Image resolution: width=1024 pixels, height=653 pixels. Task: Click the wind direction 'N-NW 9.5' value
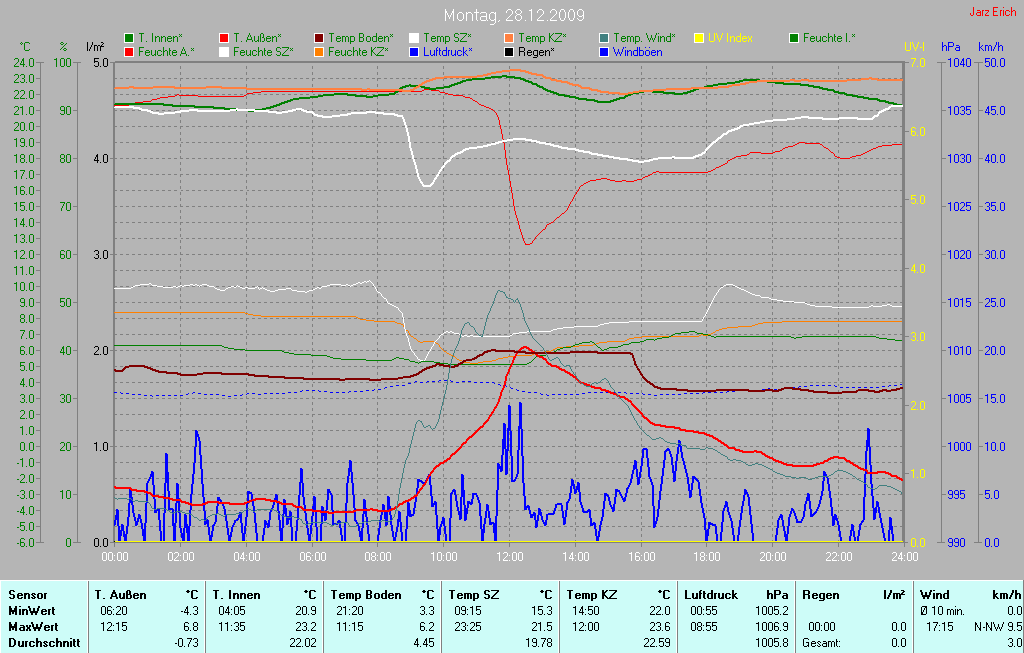(x=998, y=626)
